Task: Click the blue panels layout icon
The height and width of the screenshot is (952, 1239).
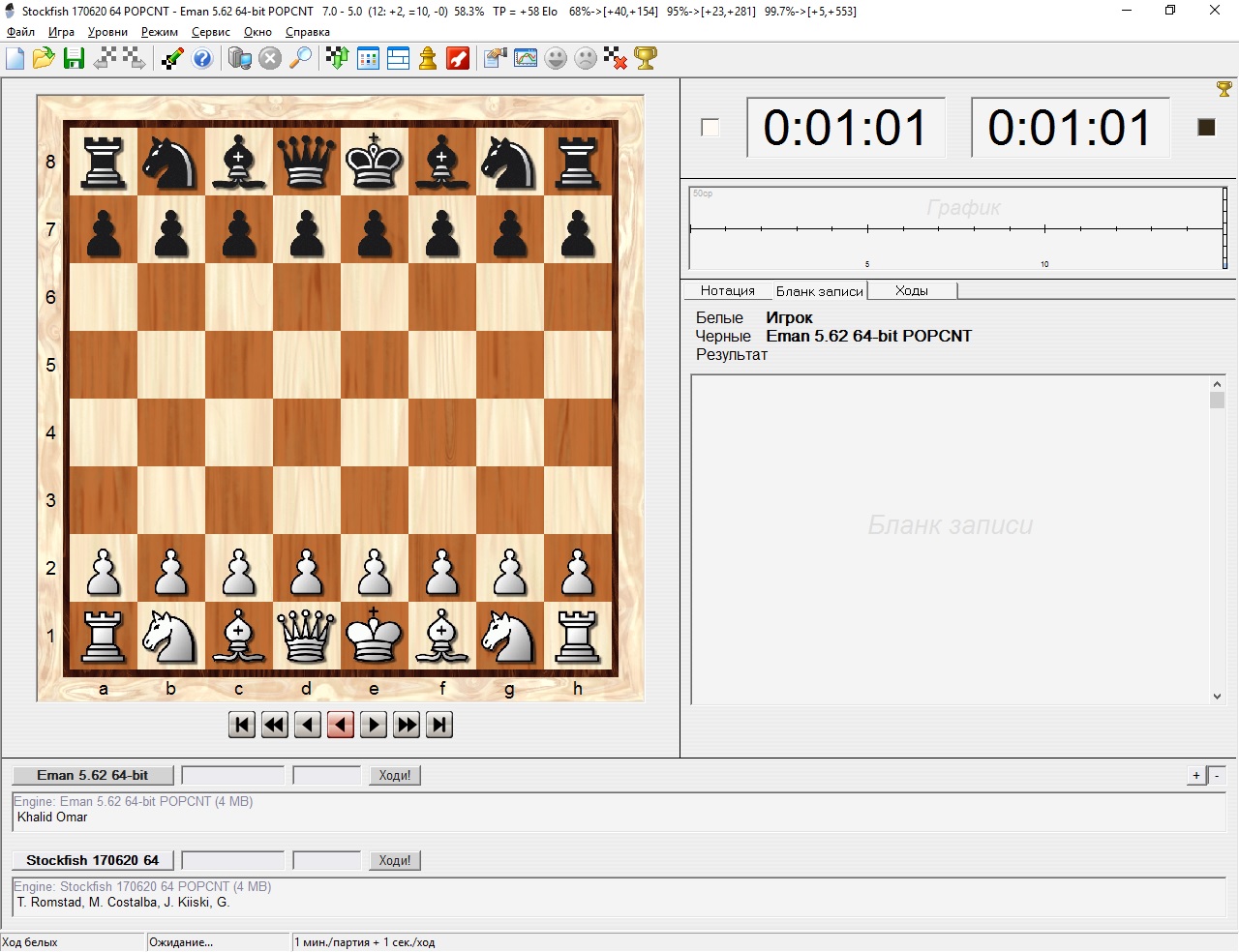Action: [x=398, y=59]
